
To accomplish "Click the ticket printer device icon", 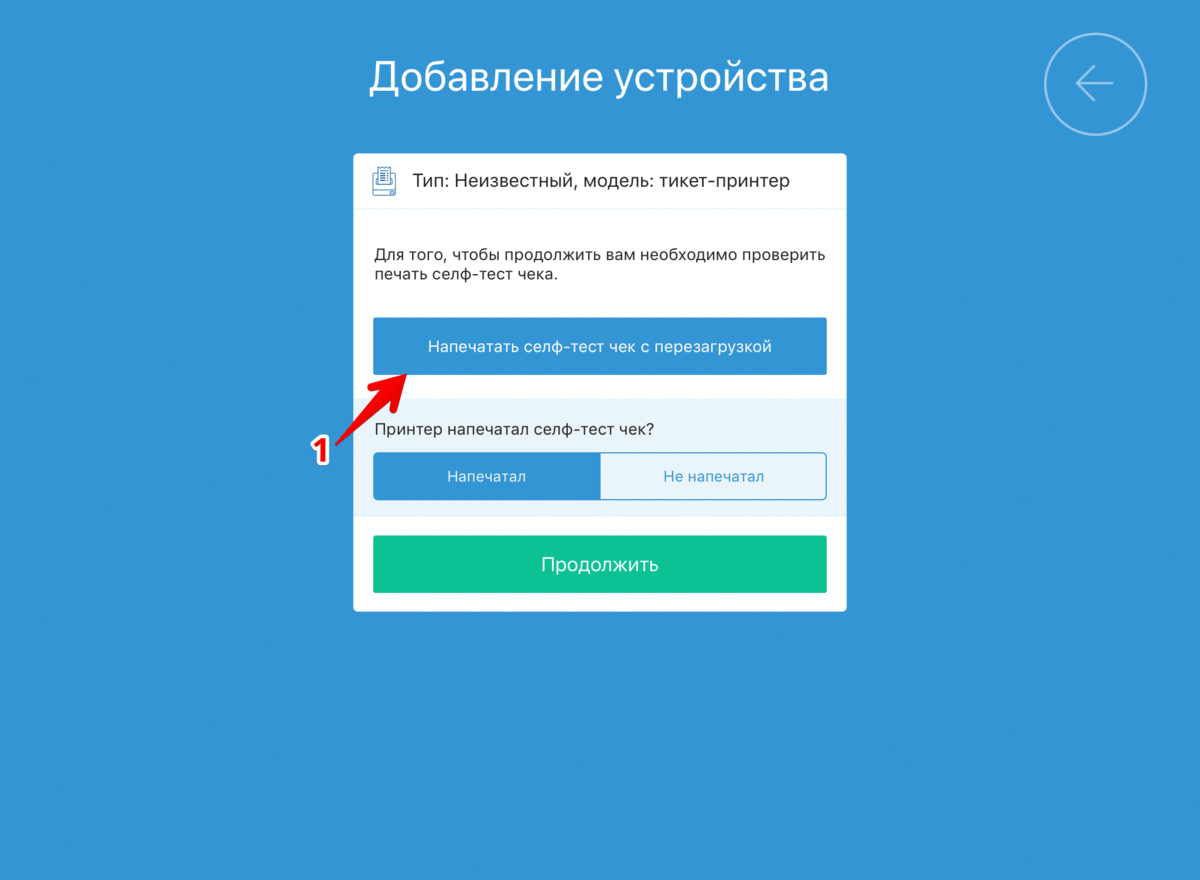I will tap(384, 181).
